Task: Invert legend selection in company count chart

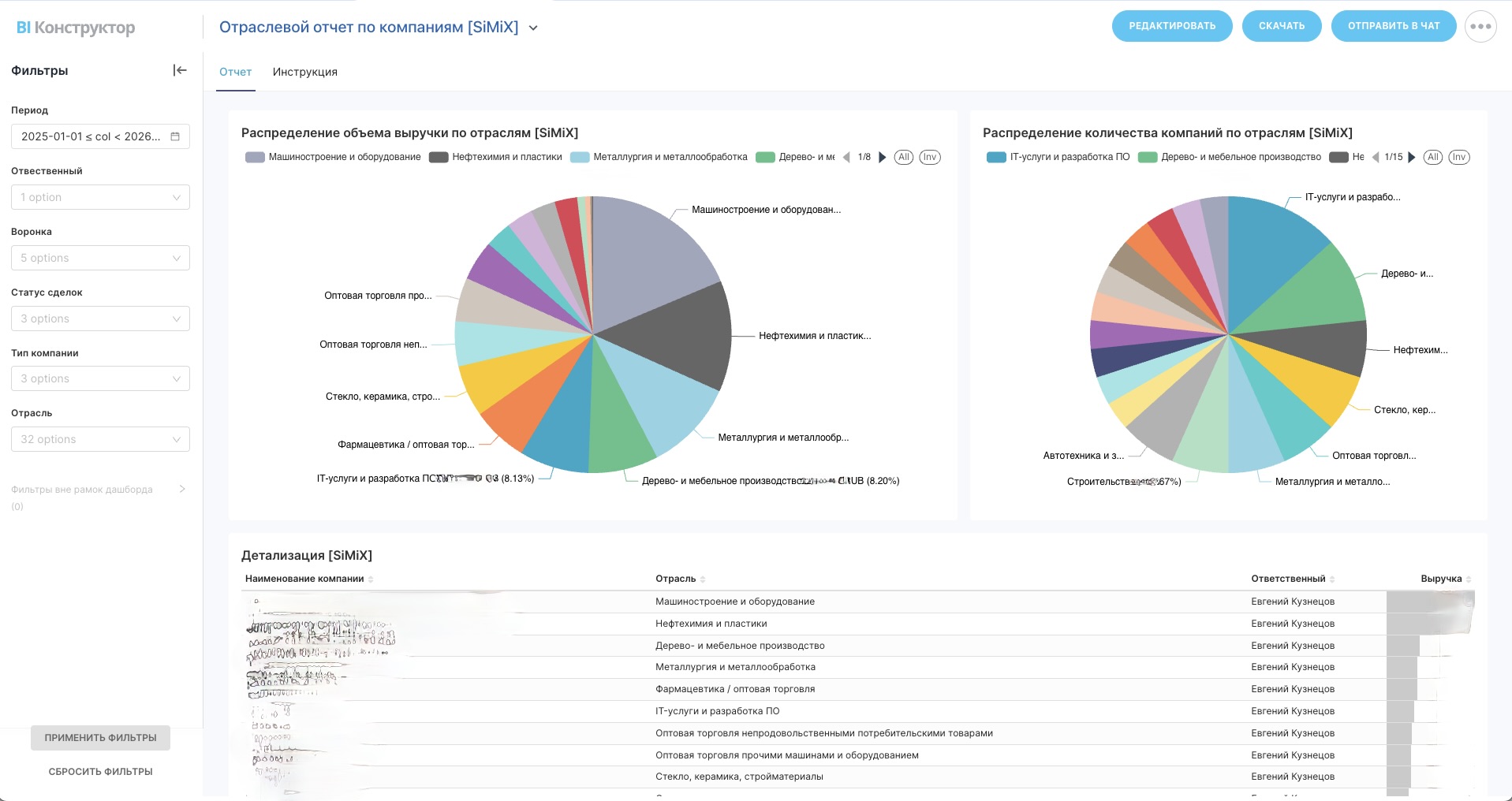Action: click(1459, 157)
